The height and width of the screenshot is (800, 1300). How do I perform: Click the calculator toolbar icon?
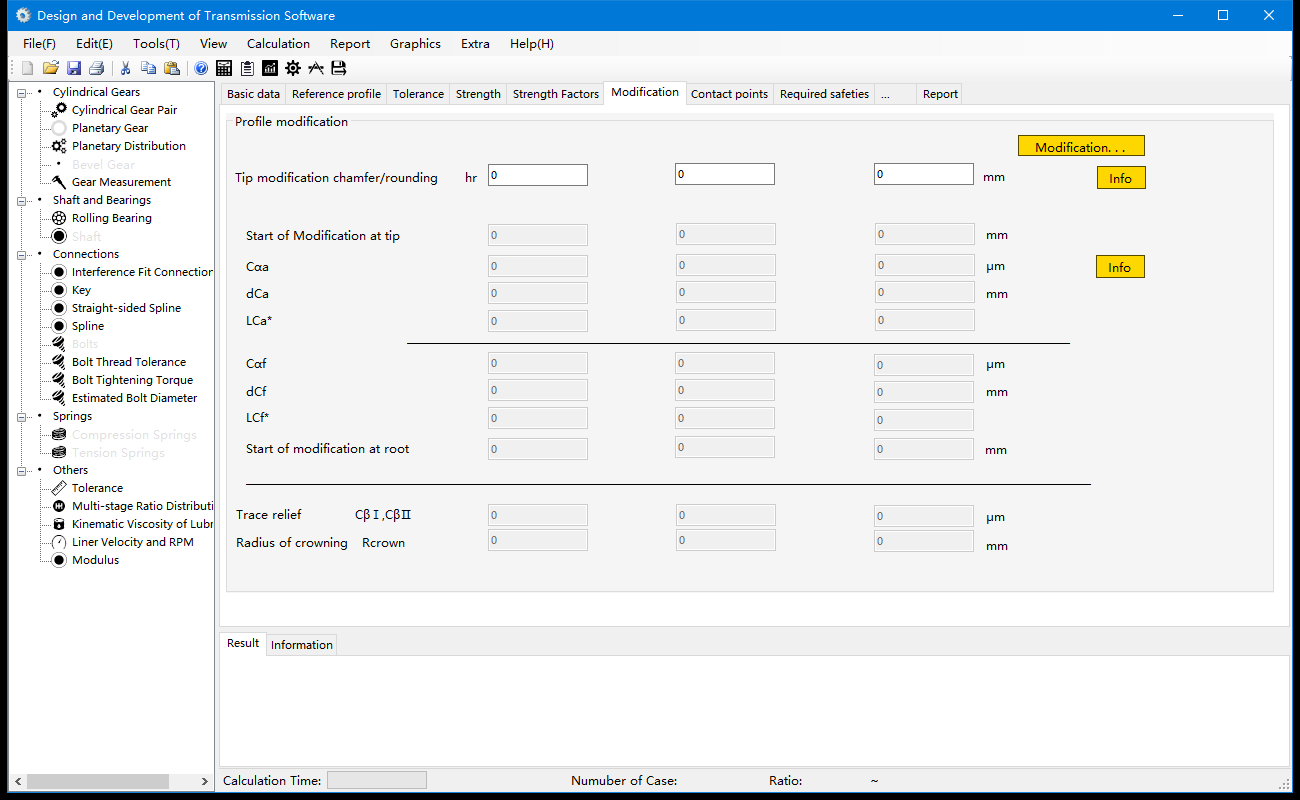(x=224, y=68)
